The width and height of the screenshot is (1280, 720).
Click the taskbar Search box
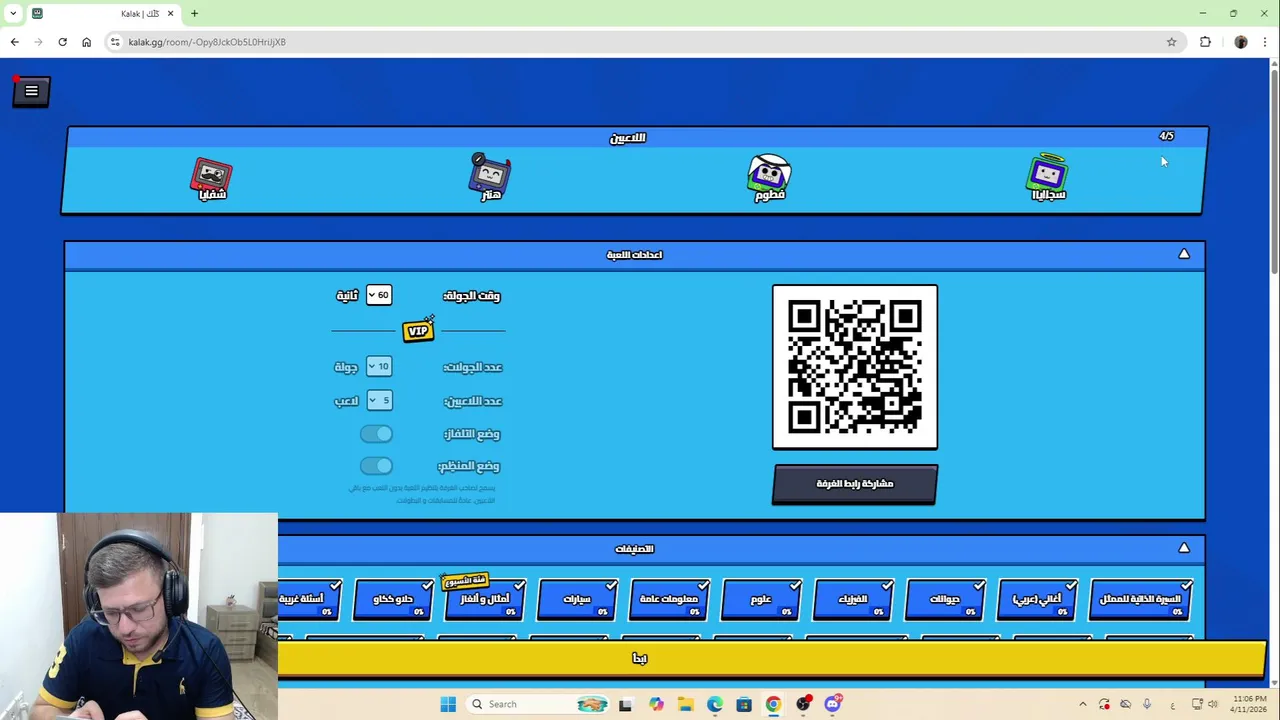[538, 704]
